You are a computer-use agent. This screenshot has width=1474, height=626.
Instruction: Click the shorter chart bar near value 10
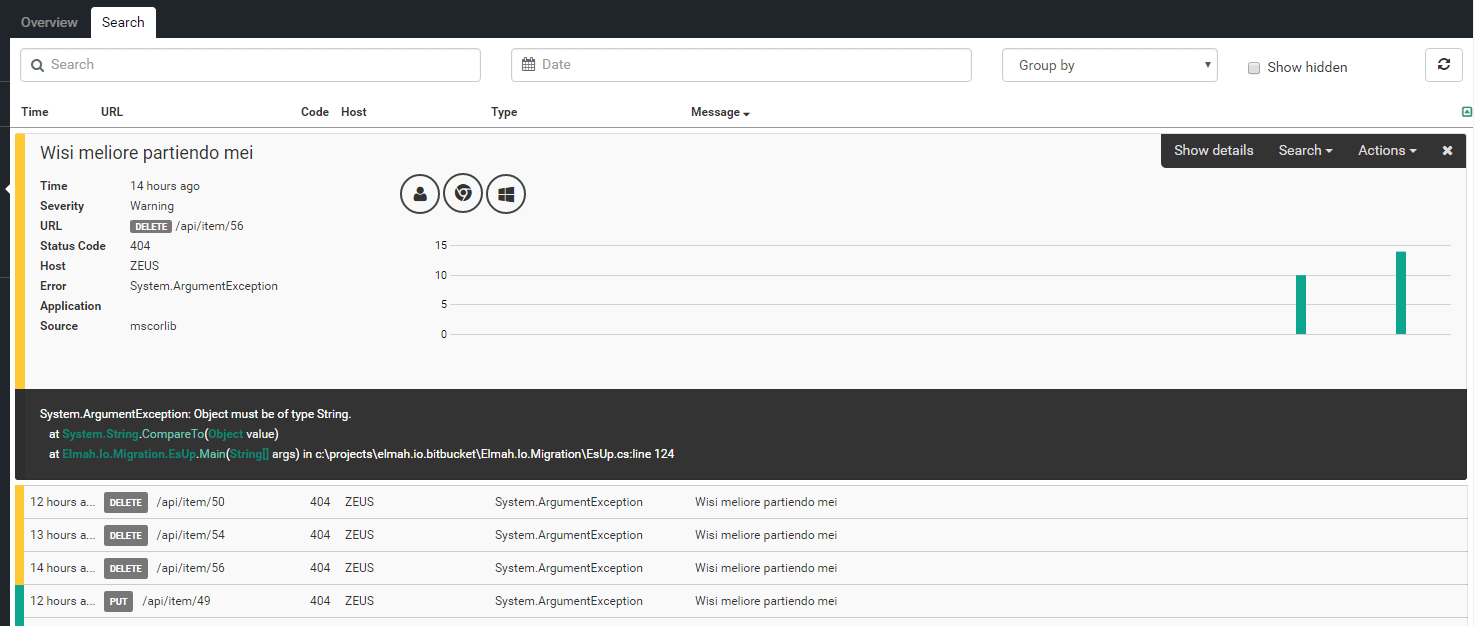[x=1301, y=304]
